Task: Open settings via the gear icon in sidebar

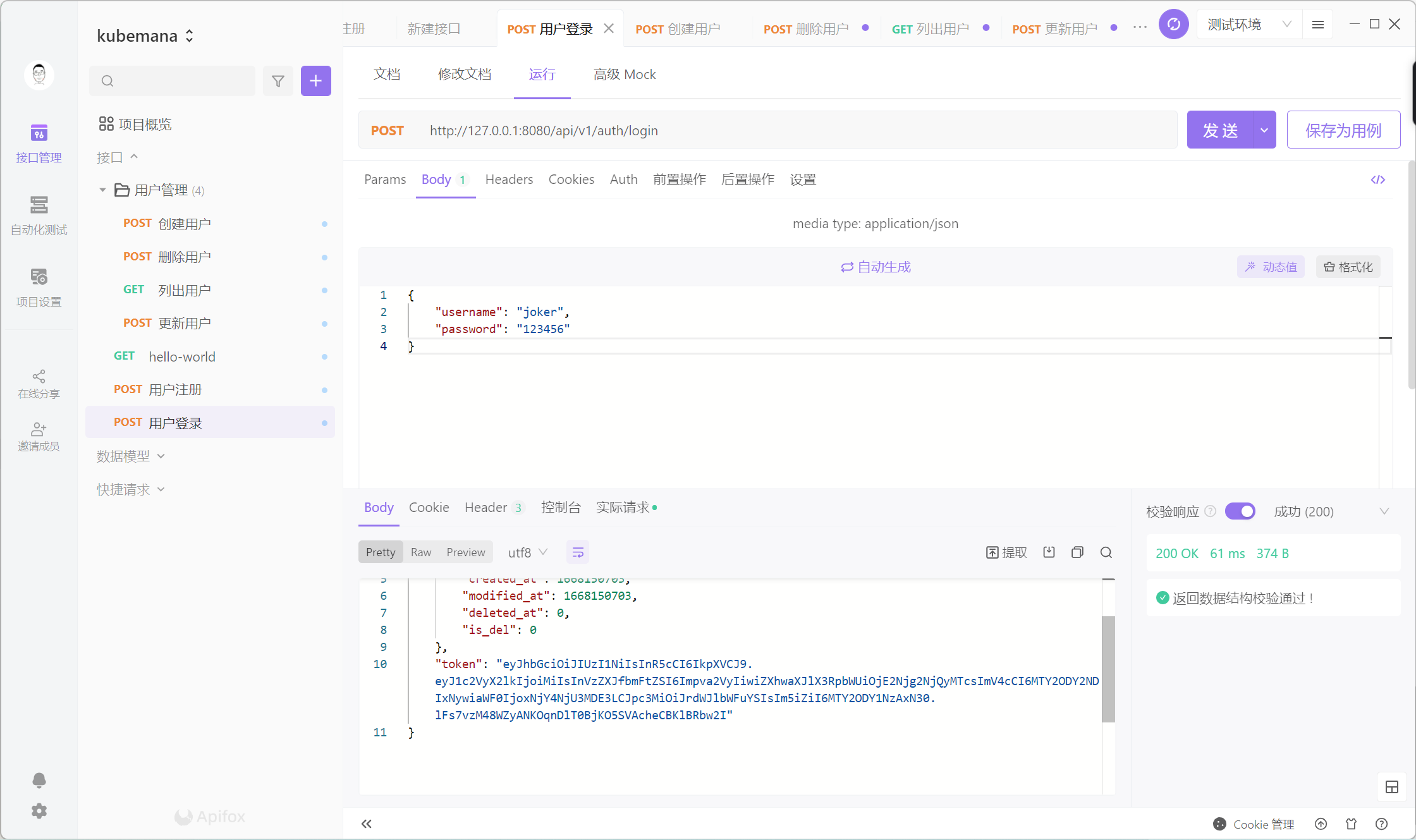Action: pyautogui.click(x=39, y=811)
